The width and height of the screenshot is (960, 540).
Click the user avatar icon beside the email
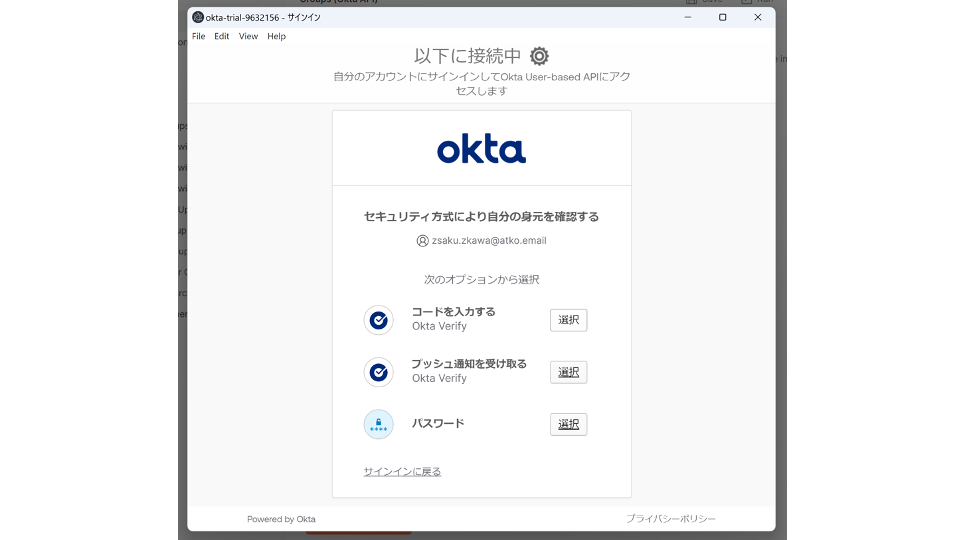pyautogui.click(x=422, y=241)
